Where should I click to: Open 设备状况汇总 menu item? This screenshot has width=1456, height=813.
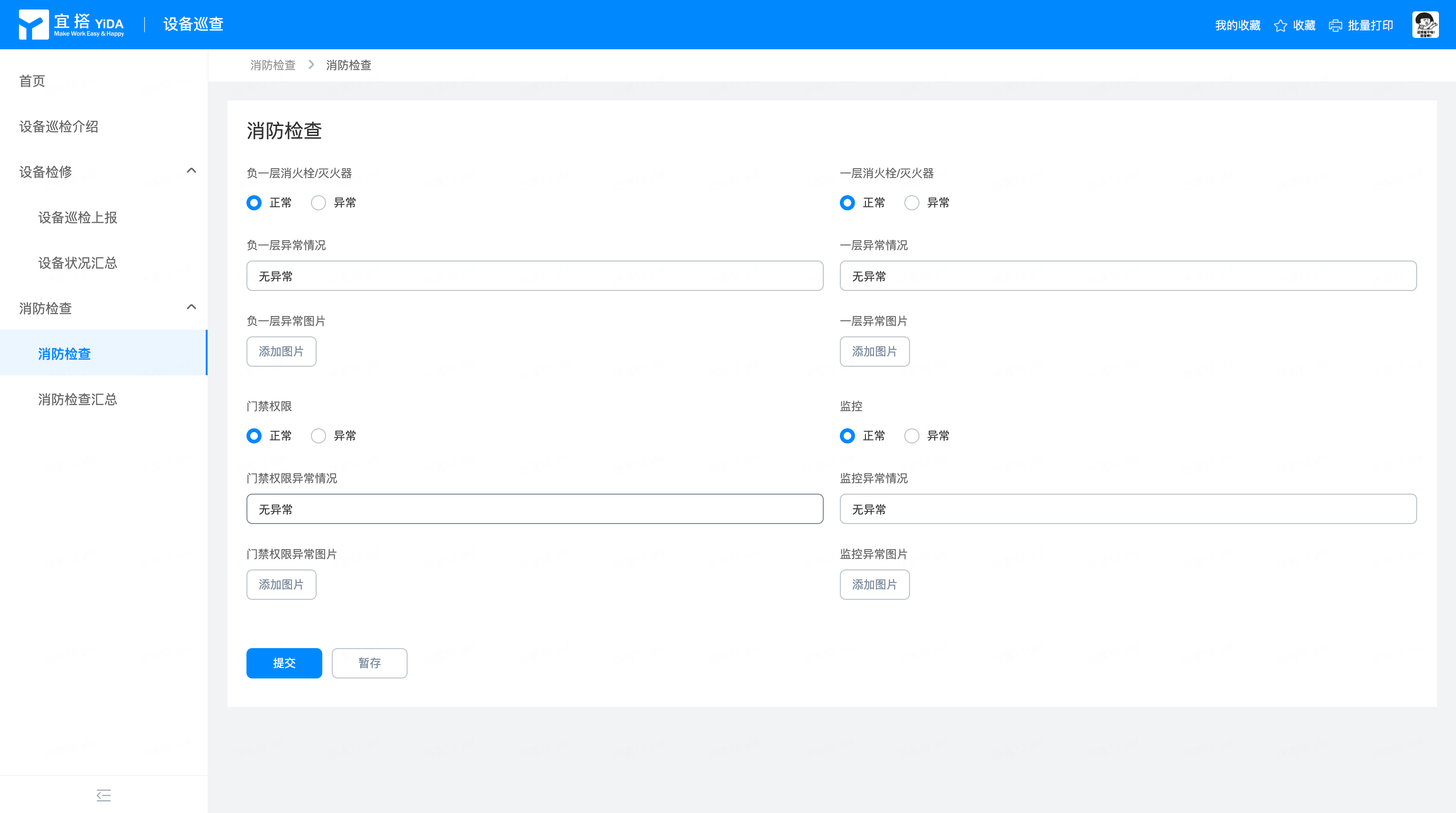pos(77,263)
